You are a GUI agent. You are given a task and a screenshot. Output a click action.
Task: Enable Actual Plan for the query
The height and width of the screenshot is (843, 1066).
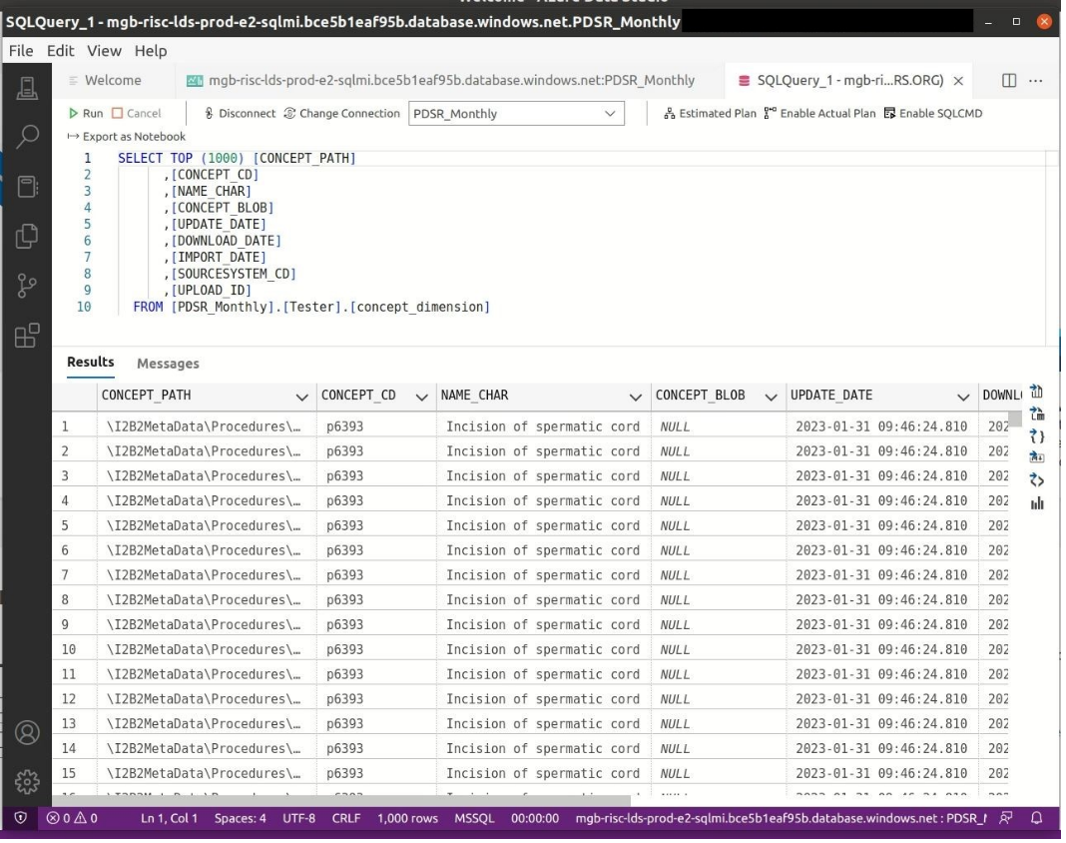[819, 114]
